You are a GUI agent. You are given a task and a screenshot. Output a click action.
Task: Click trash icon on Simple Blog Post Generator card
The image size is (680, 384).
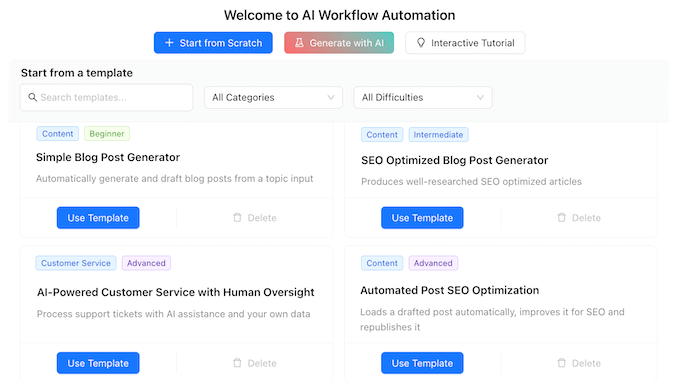click(x=237, y=217)
